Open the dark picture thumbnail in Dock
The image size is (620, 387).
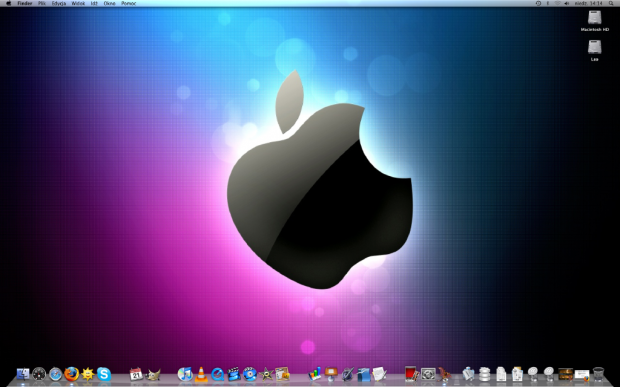tap(565, 374)
